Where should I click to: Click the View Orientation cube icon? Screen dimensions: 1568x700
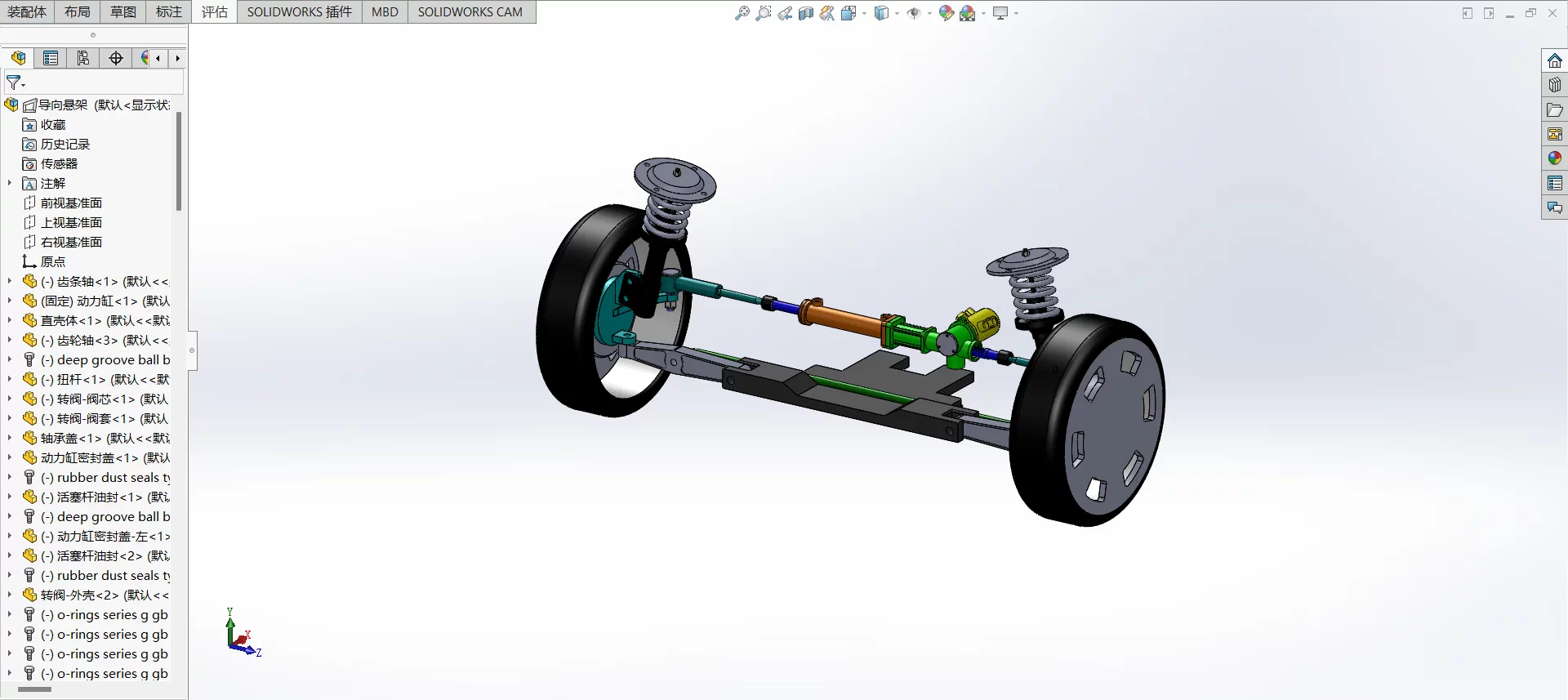coord(849,13)
